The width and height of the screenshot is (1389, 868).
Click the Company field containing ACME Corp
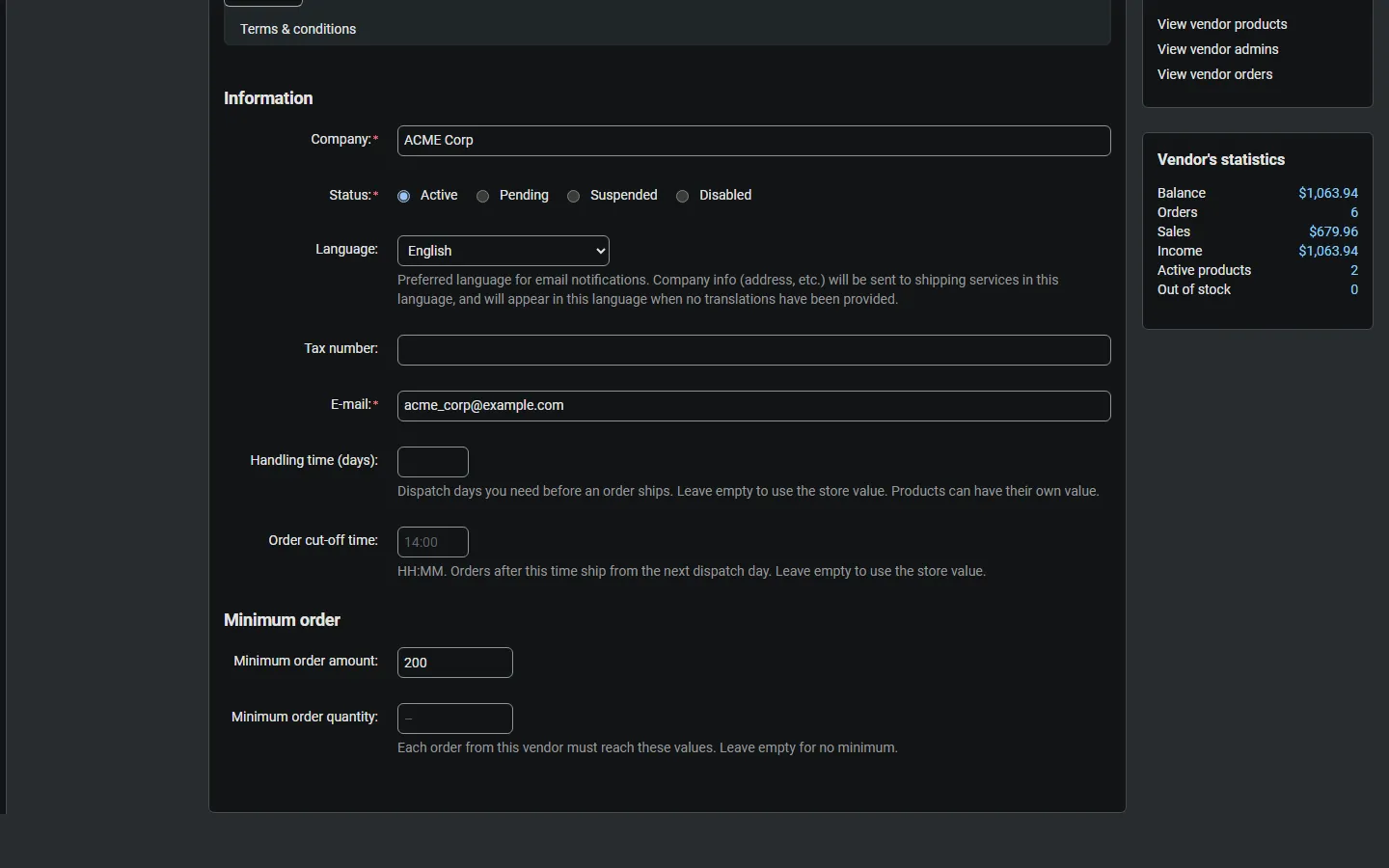pos(754,141)
